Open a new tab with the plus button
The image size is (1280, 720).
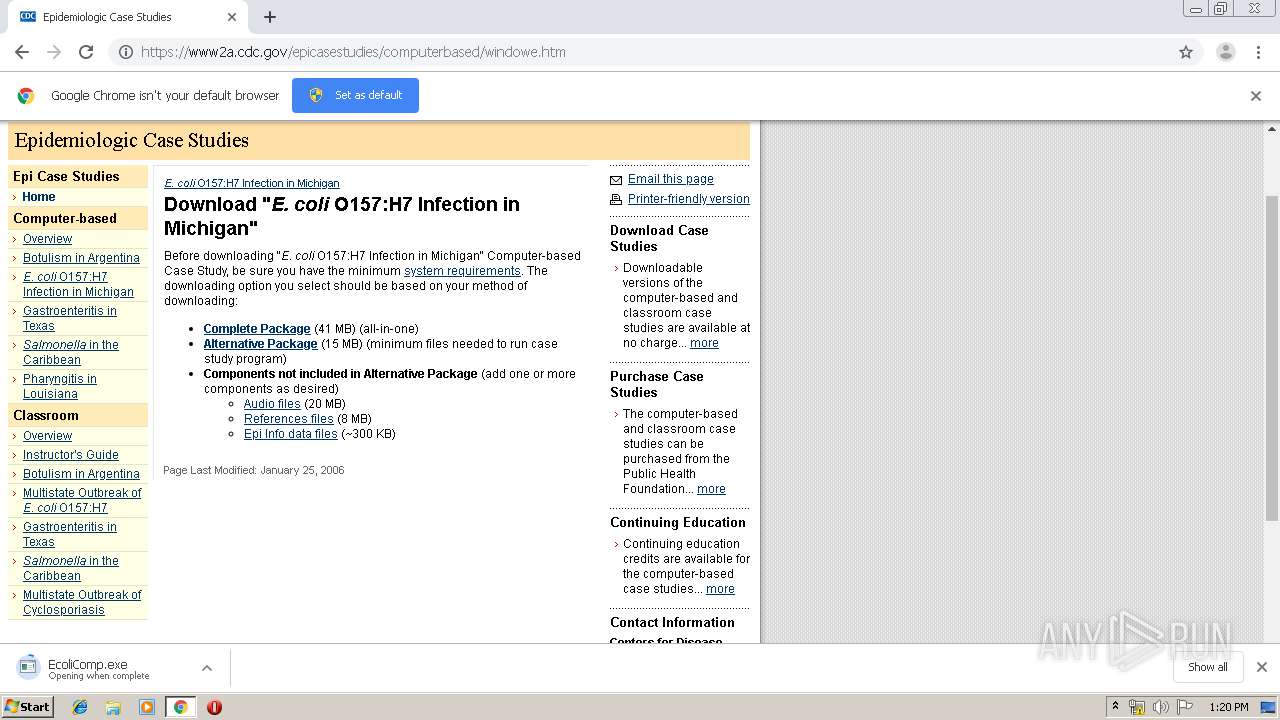point(270,17)
